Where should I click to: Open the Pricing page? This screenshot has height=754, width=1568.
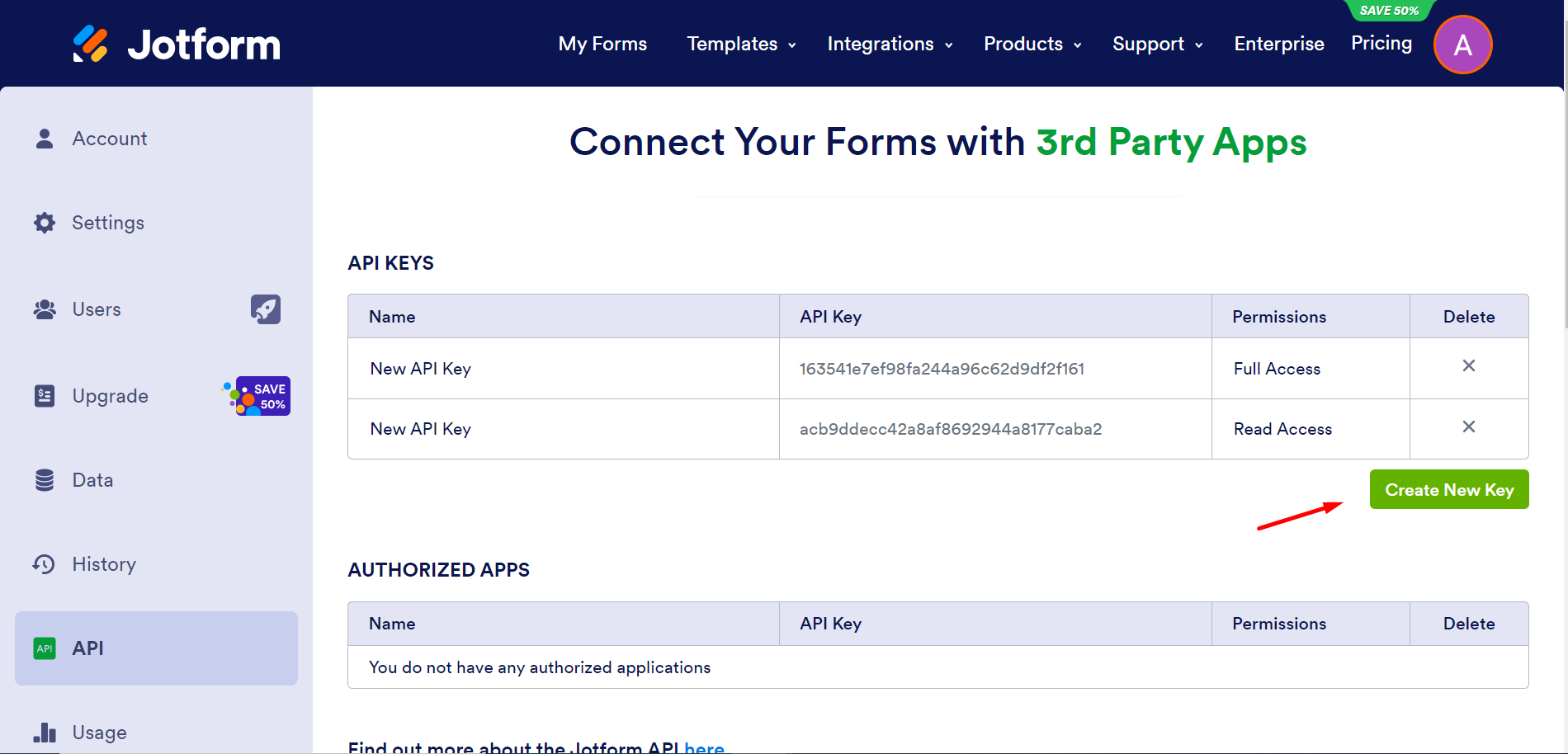point(1381,43)
